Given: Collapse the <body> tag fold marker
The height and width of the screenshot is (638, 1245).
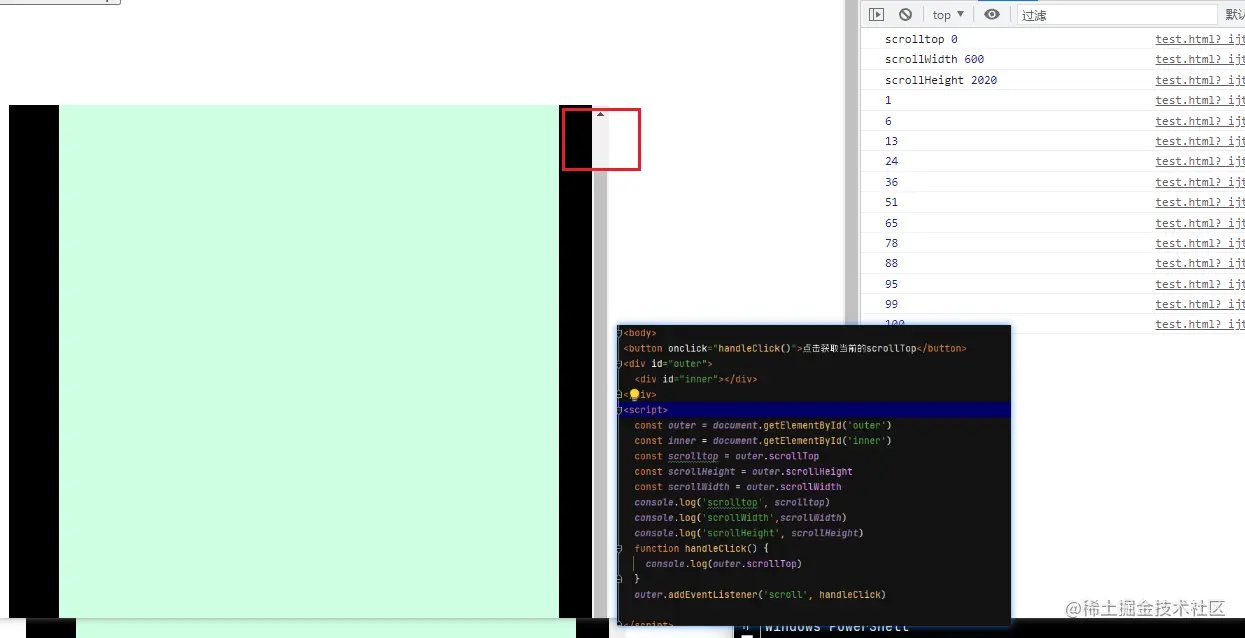Looking at the screenshot, I should point(620,333).
